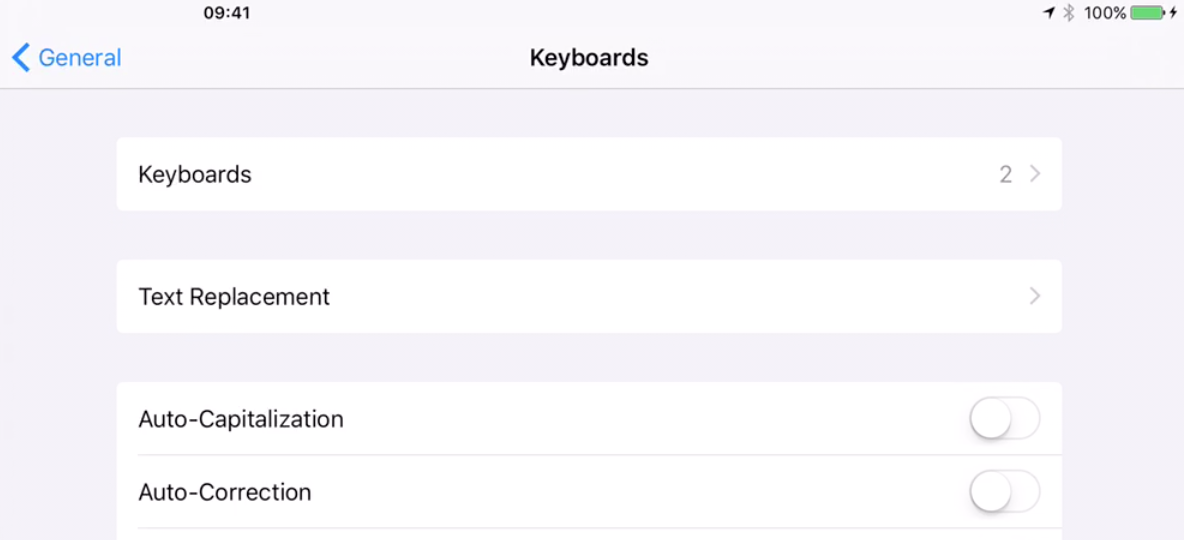Expand the Keyboards row chevron
1184x540 pixels.
1035,174
